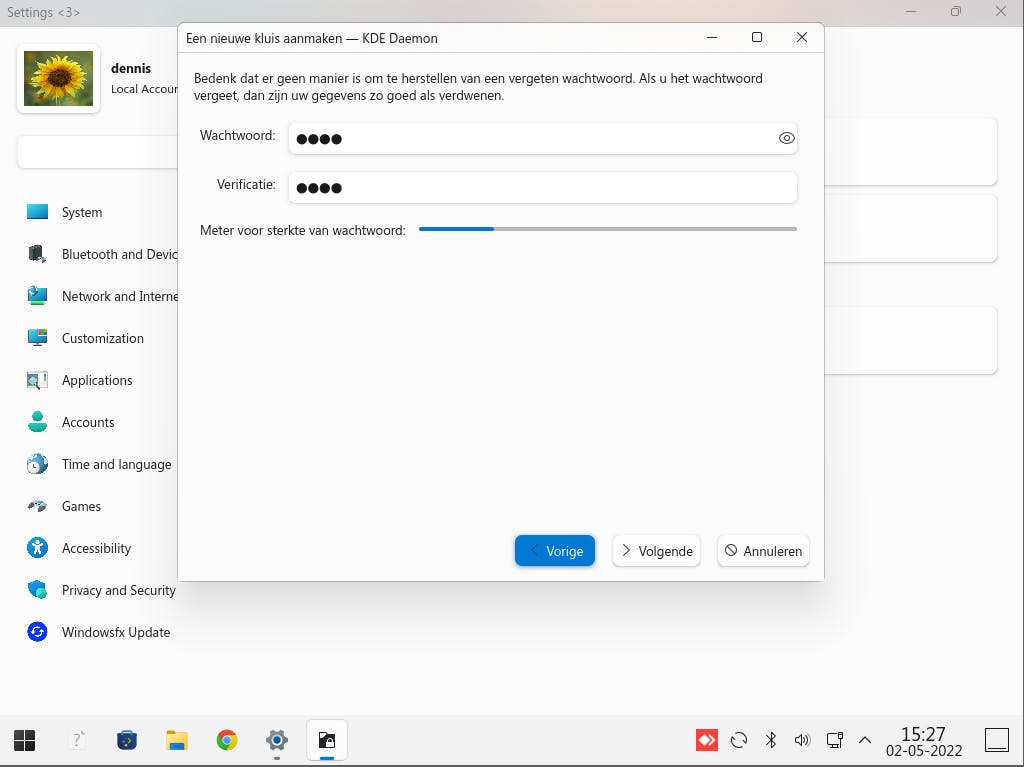
Task: Click the sunflower user avatar
Action: click(58, 78)
